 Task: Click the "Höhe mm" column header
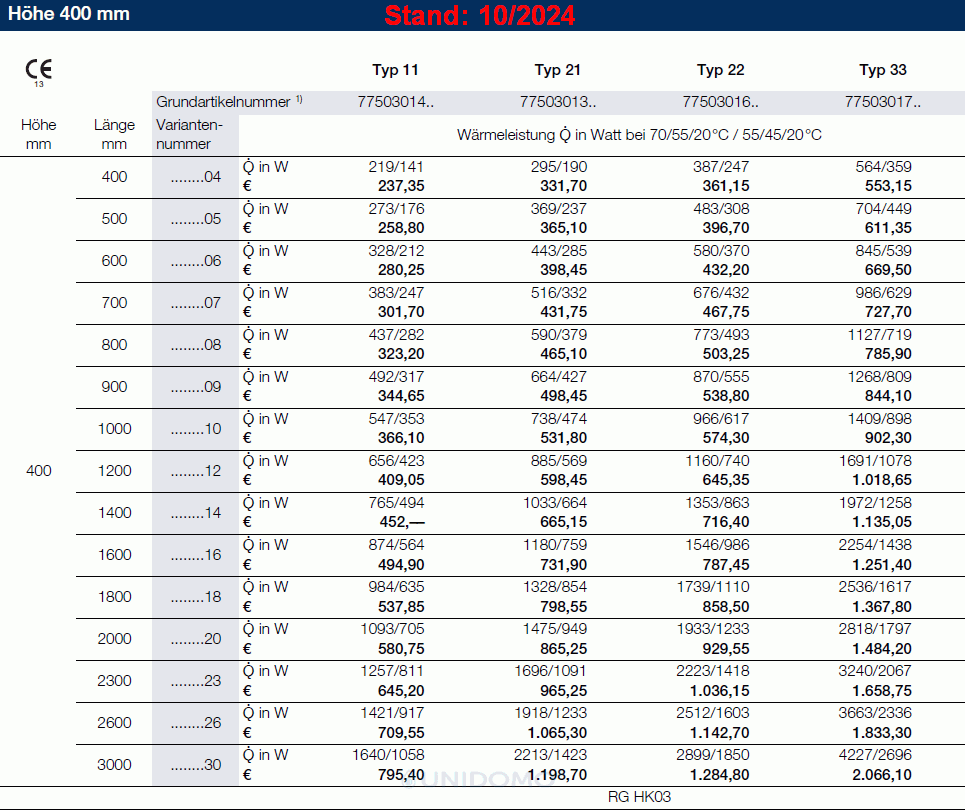click(39, 134)
